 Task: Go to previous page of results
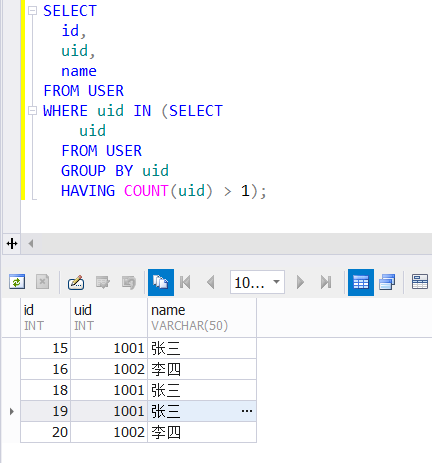coord(211,282)
